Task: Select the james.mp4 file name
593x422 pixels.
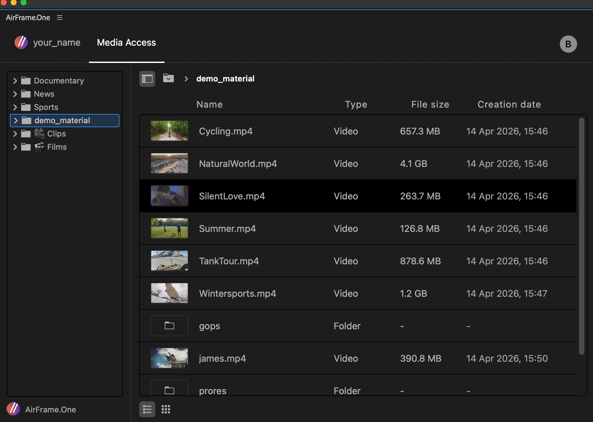Action: 222,358
